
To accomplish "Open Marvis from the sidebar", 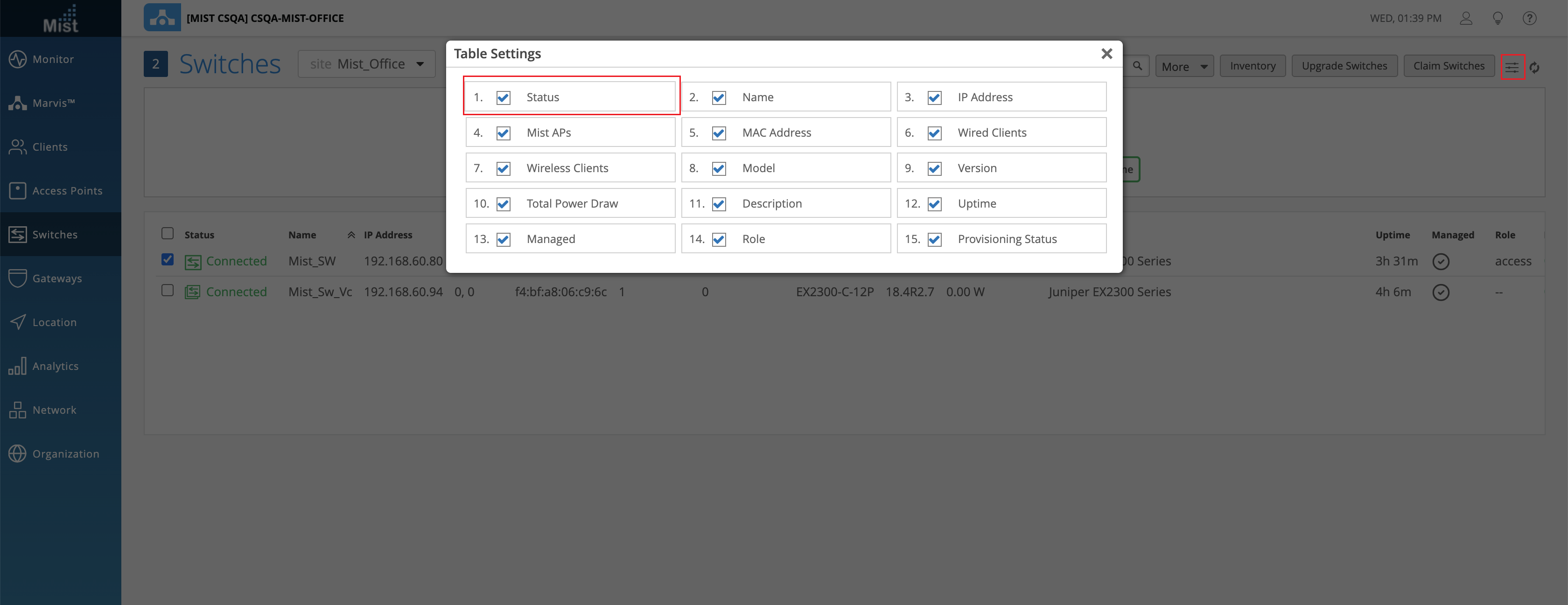I will (53, 103).
